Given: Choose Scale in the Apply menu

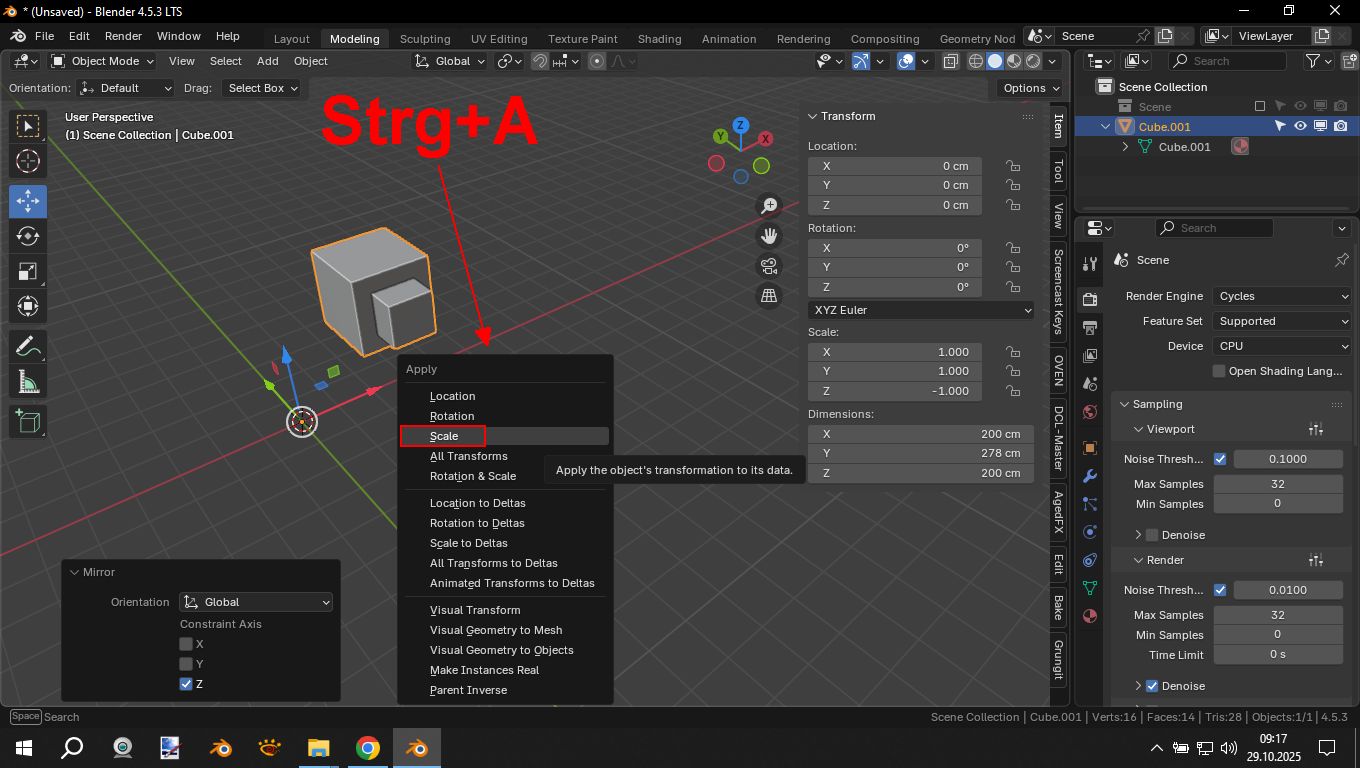Looking at the screenshot, I should point(444,436).
